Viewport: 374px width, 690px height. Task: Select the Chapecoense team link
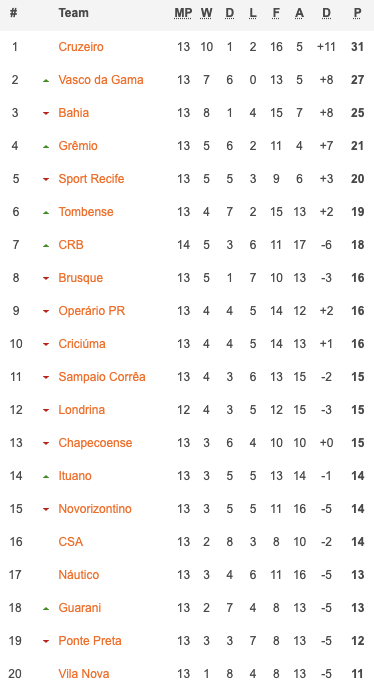coord(95,443)
